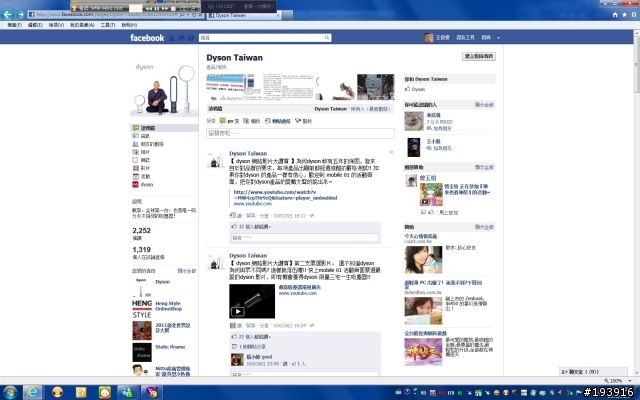Open the Facebook messages icon
This screenshot has width=640, height=400.
(x=181, y=38)
